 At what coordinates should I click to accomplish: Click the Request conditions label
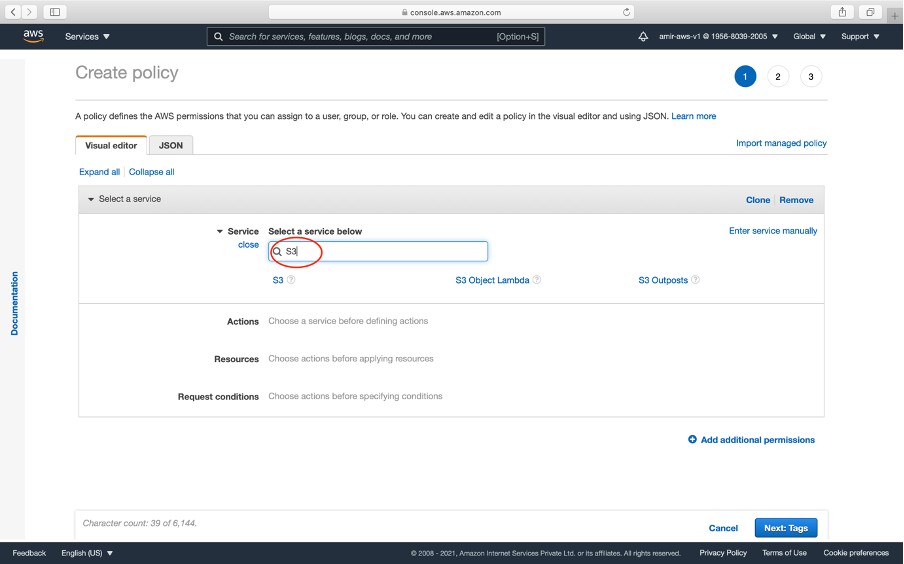[x=218, y=396]
